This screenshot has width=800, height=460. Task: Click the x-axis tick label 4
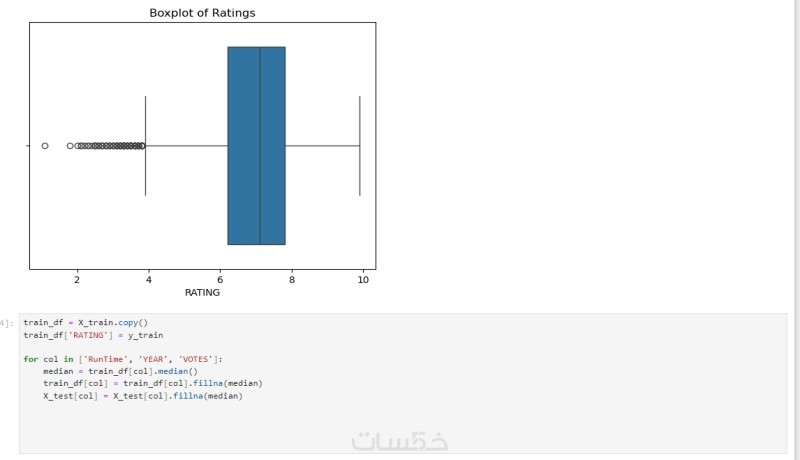149,280
